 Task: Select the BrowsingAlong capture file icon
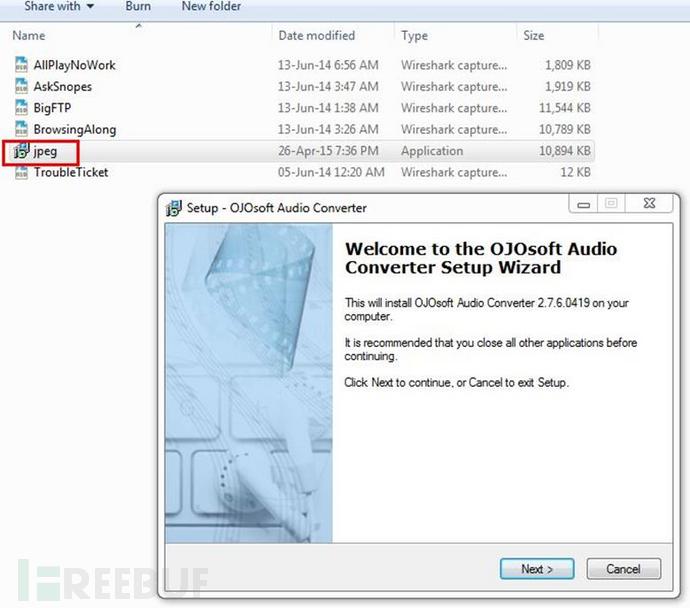point(21,129)
